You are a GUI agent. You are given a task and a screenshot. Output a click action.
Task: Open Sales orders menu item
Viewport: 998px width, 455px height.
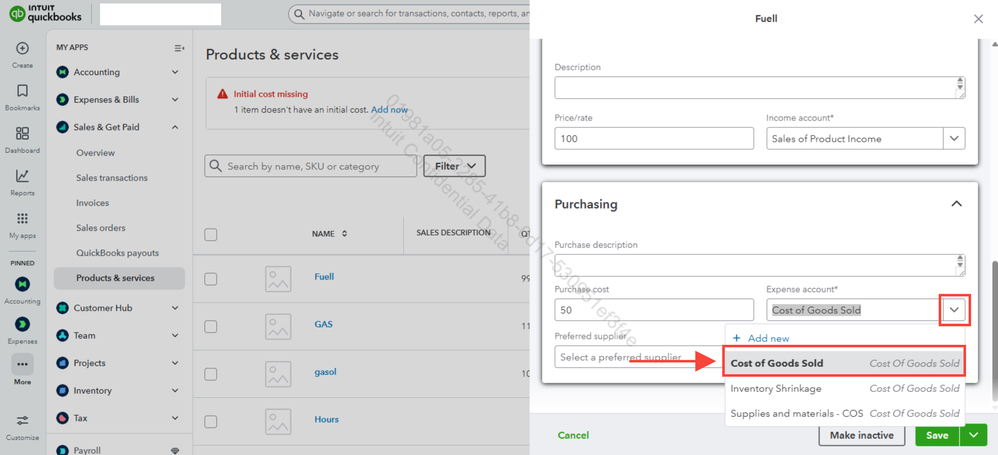[101, 228]
